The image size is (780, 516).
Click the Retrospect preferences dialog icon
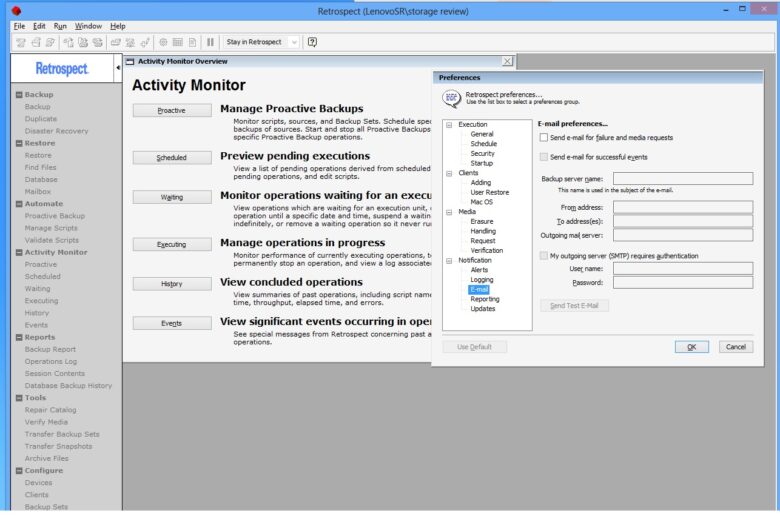point(451,98)
